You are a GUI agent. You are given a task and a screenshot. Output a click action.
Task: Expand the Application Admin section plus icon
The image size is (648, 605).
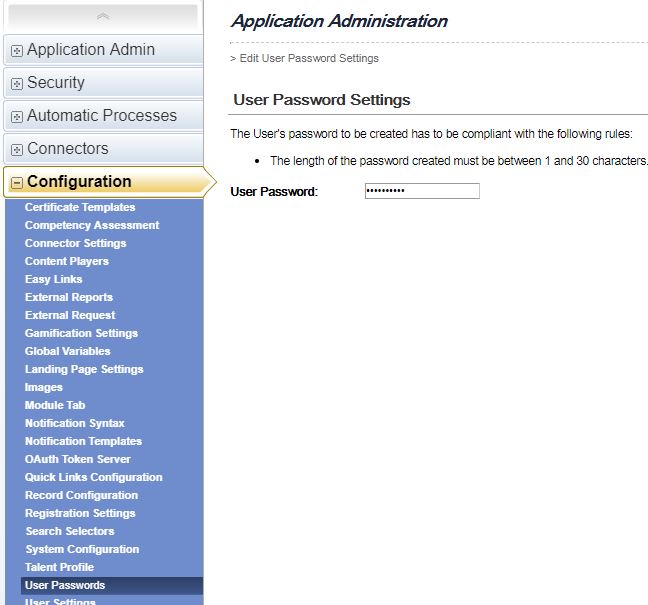17,51
